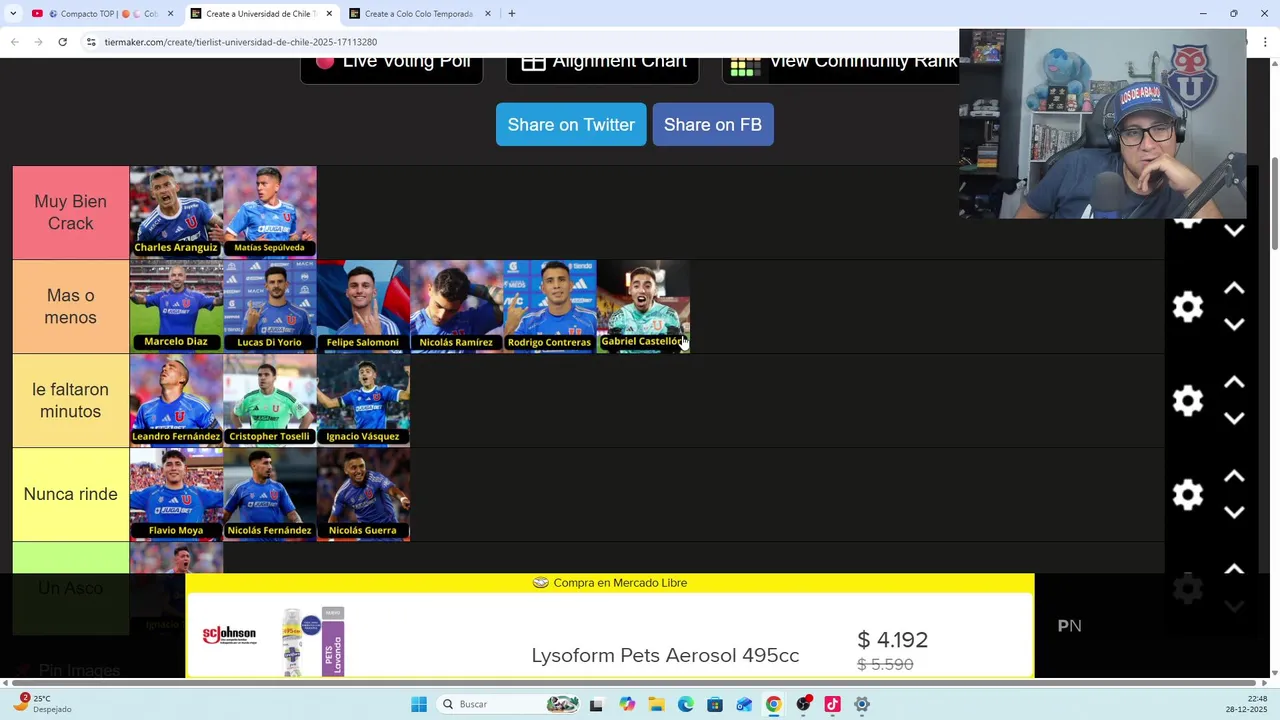Select Ignacio Vásquez player image
Image resolution: width=1280 pixels, height=720 pixels.
pyautogui.click(x=363, y=400)
